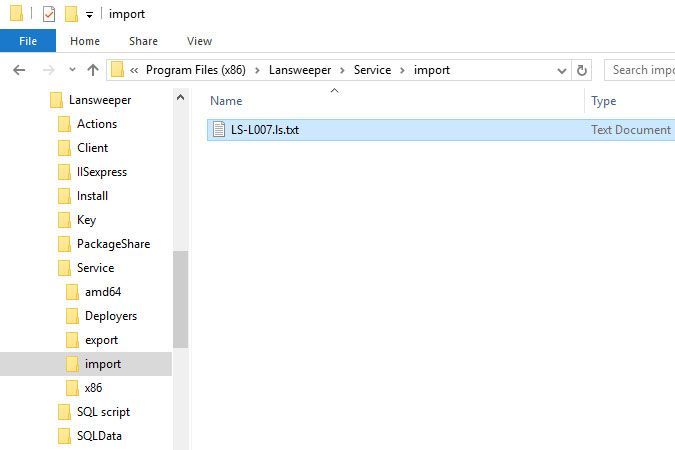Click the Properties icon in quick access toolbar
The width and height of the screenshot is (675, 450).
pyautogui.click(x=48, y=14)
